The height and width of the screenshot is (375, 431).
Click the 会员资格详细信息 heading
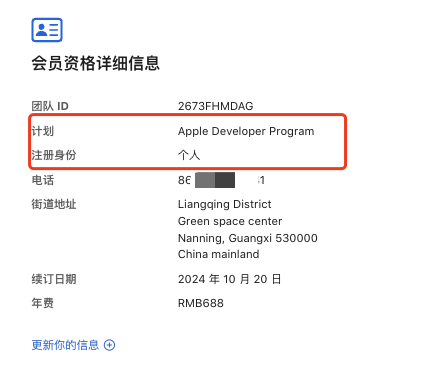pos(96,63)
